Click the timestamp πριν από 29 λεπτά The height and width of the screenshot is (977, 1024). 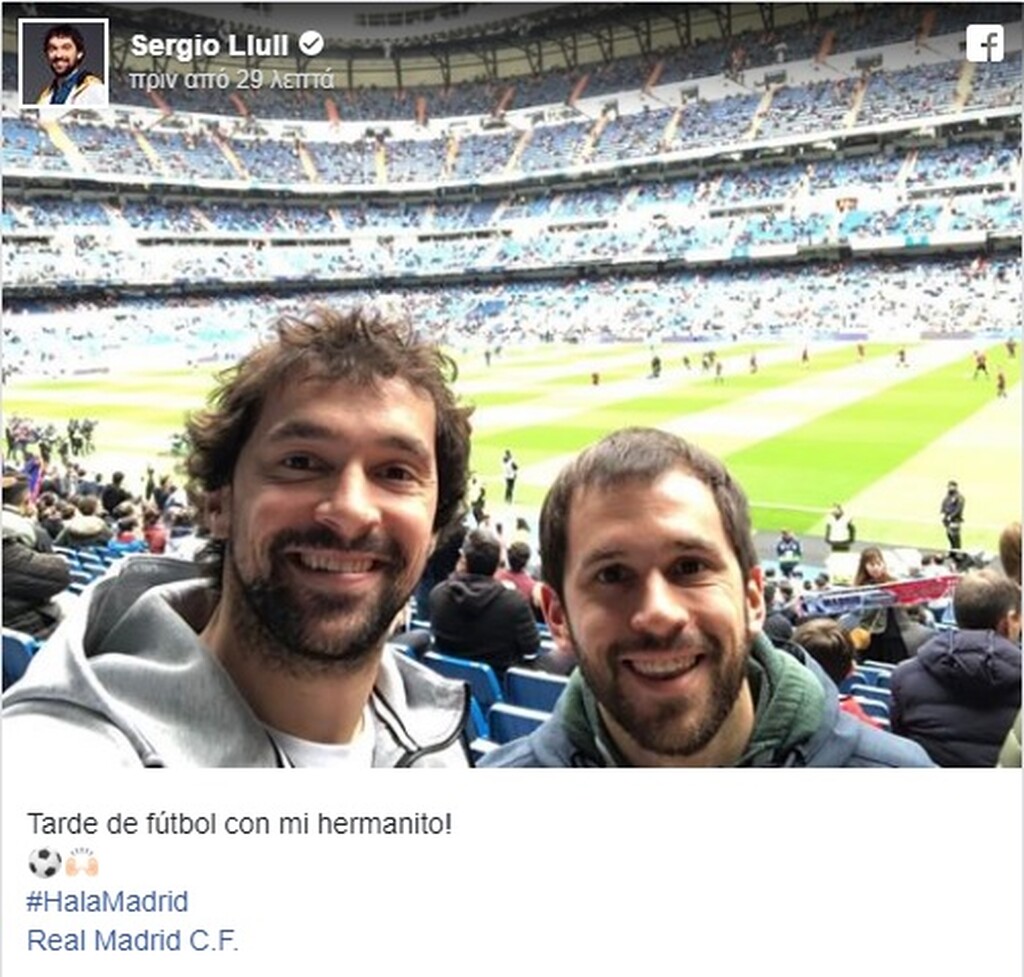232,80
